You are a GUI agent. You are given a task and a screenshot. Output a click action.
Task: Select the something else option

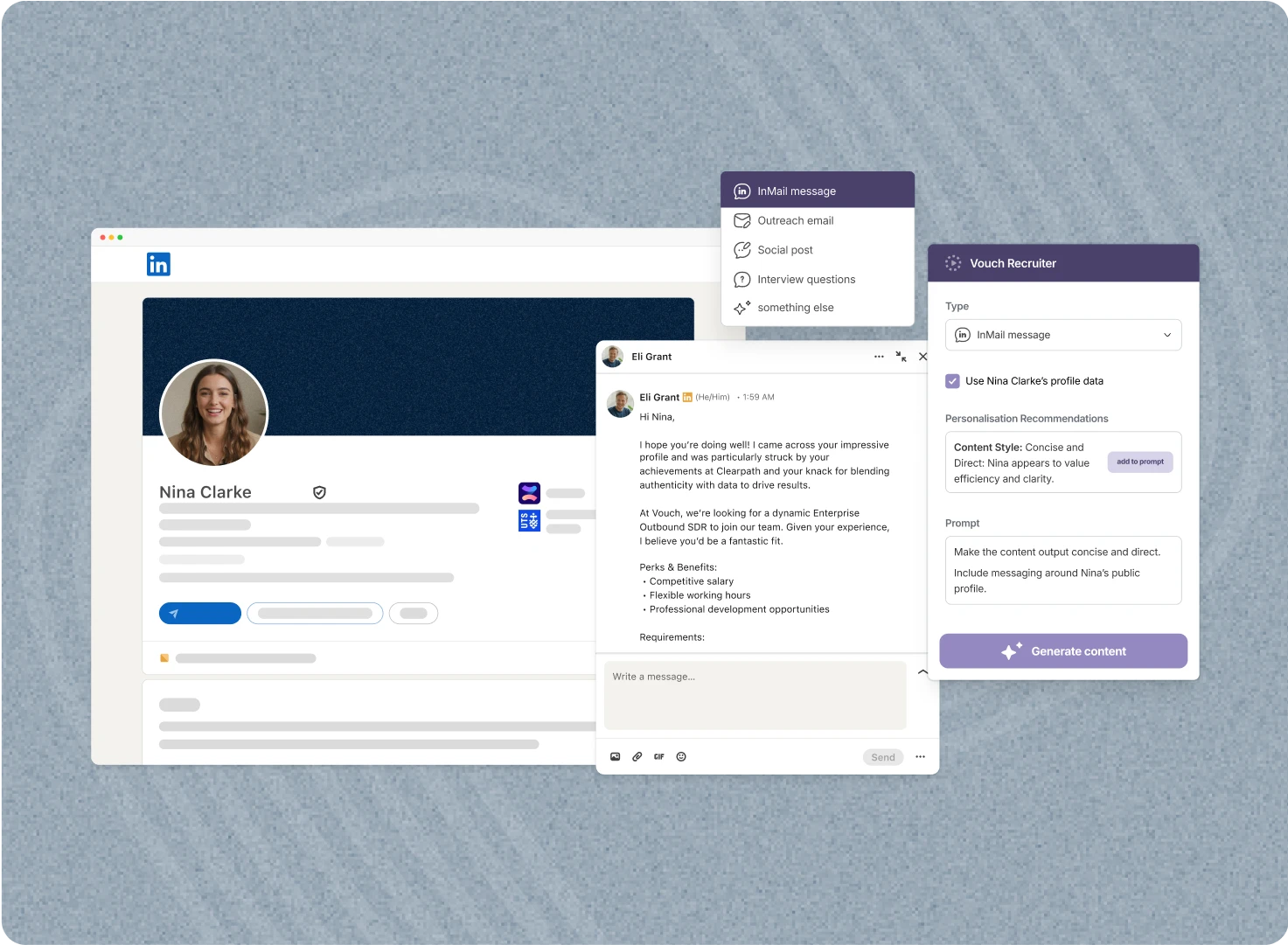pos(818,308)
